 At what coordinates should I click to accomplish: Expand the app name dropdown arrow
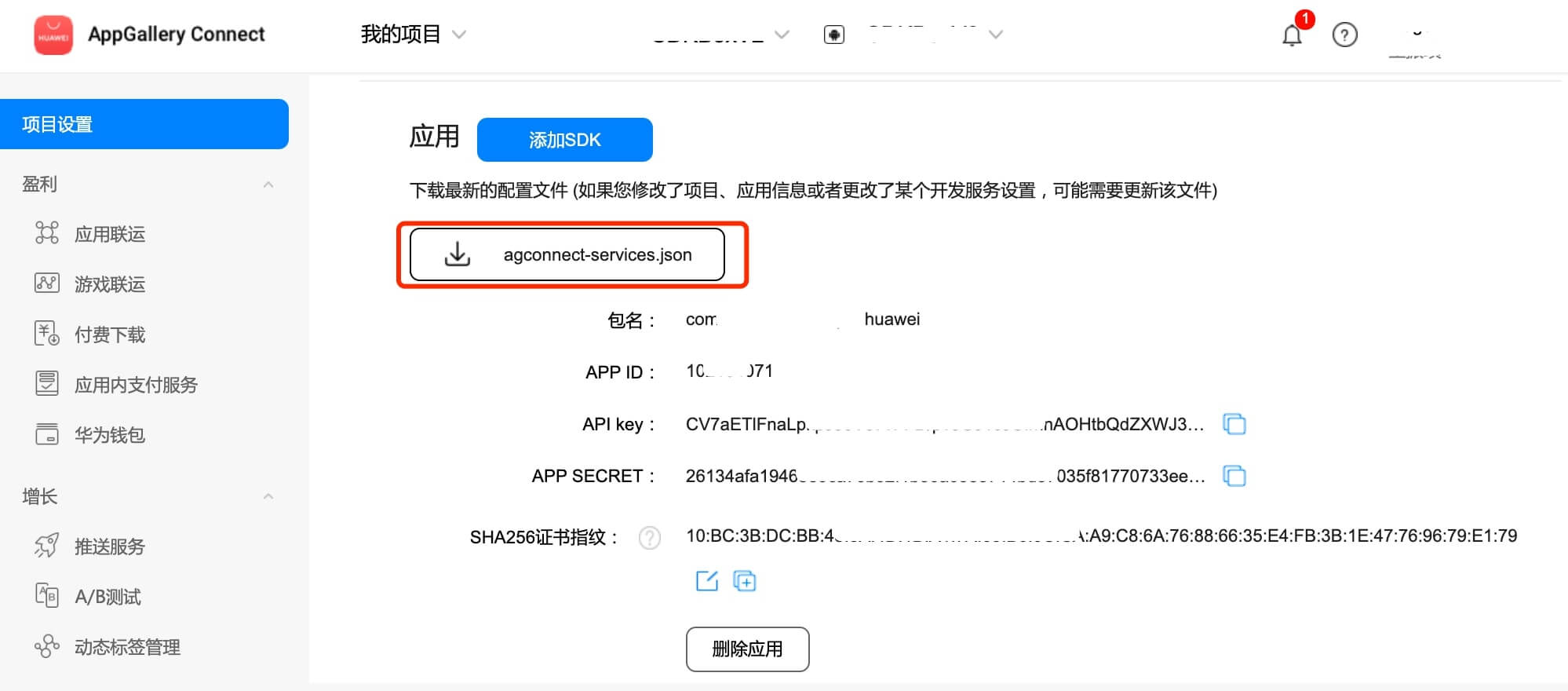click(996, 35)
